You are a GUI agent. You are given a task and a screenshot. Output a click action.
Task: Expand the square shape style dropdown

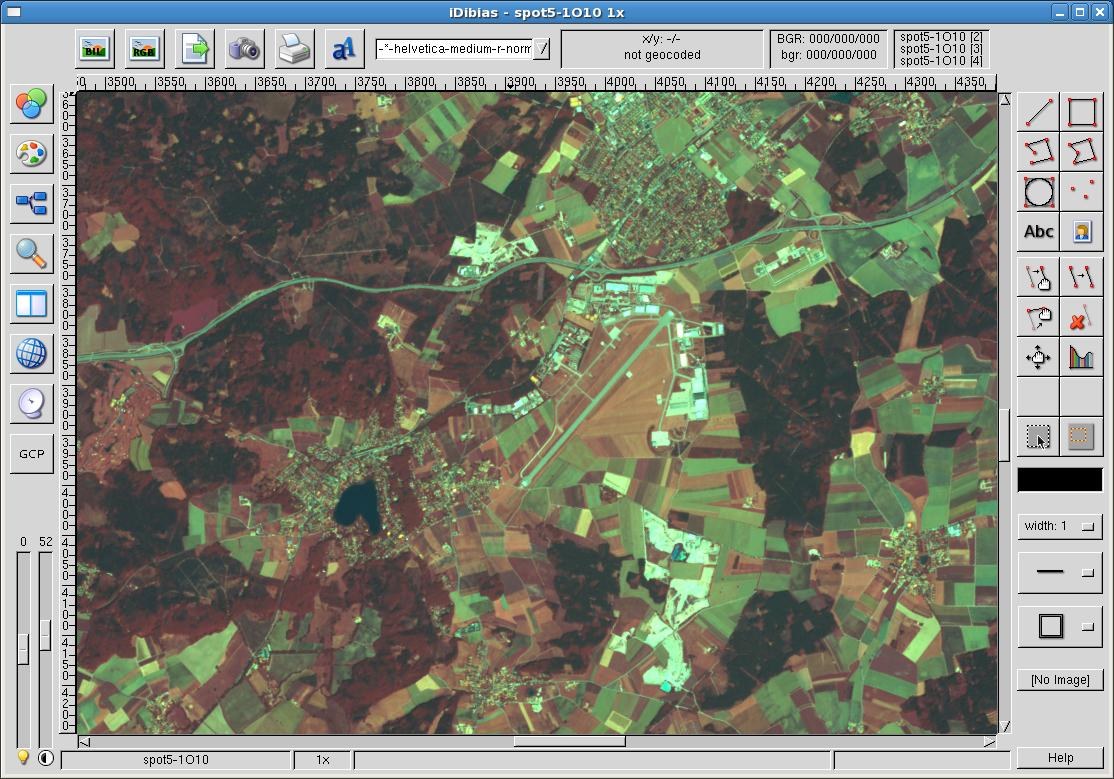tap(1088, 627)
